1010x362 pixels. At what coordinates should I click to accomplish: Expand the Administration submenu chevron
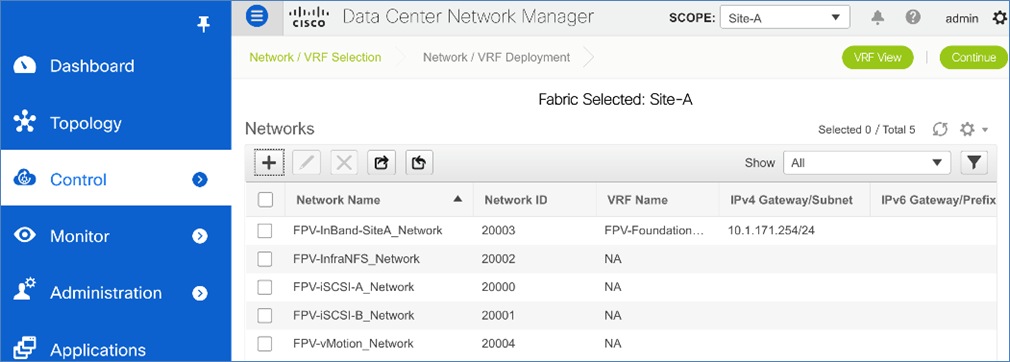point(200,293)
